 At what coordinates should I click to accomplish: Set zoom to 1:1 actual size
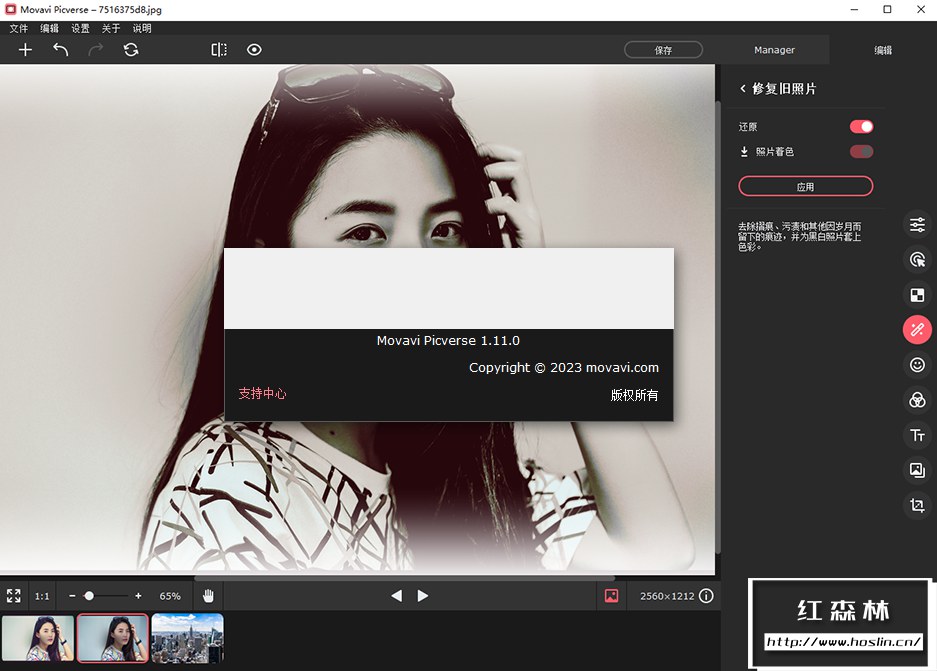42,596
